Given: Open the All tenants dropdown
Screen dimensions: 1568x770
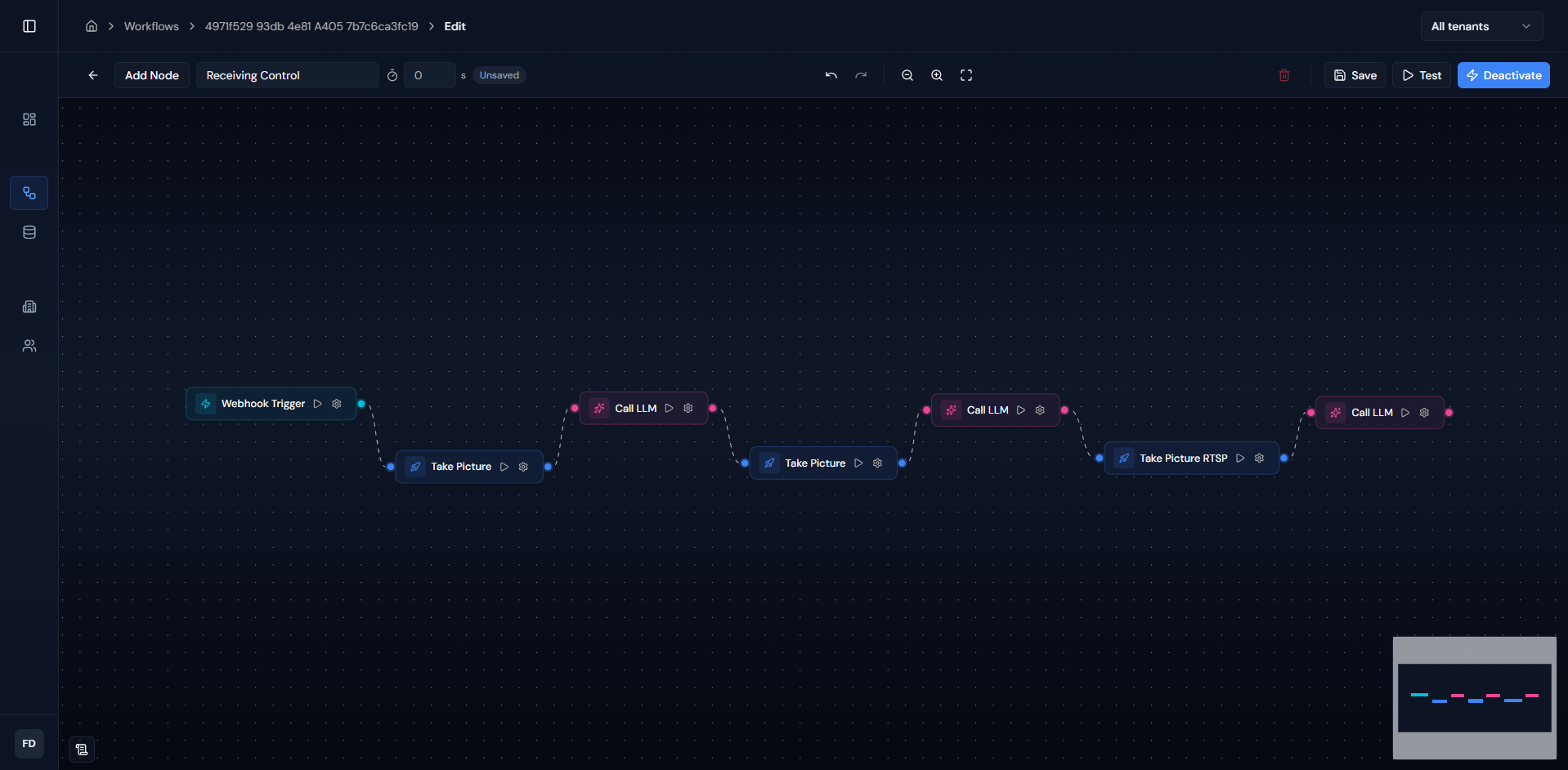Looking at the screenshot, I should coord(1481,26).
